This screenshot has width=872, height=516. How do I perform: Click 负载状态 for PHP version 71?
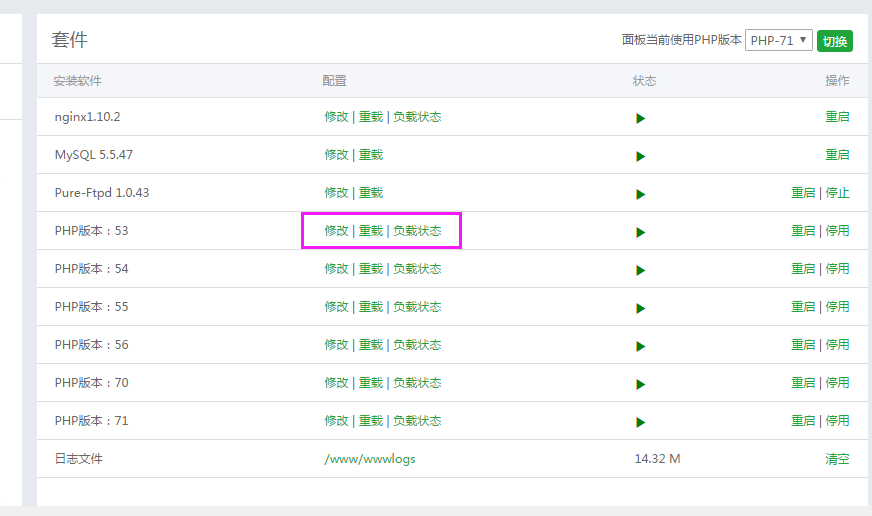(x=417, y=421)
